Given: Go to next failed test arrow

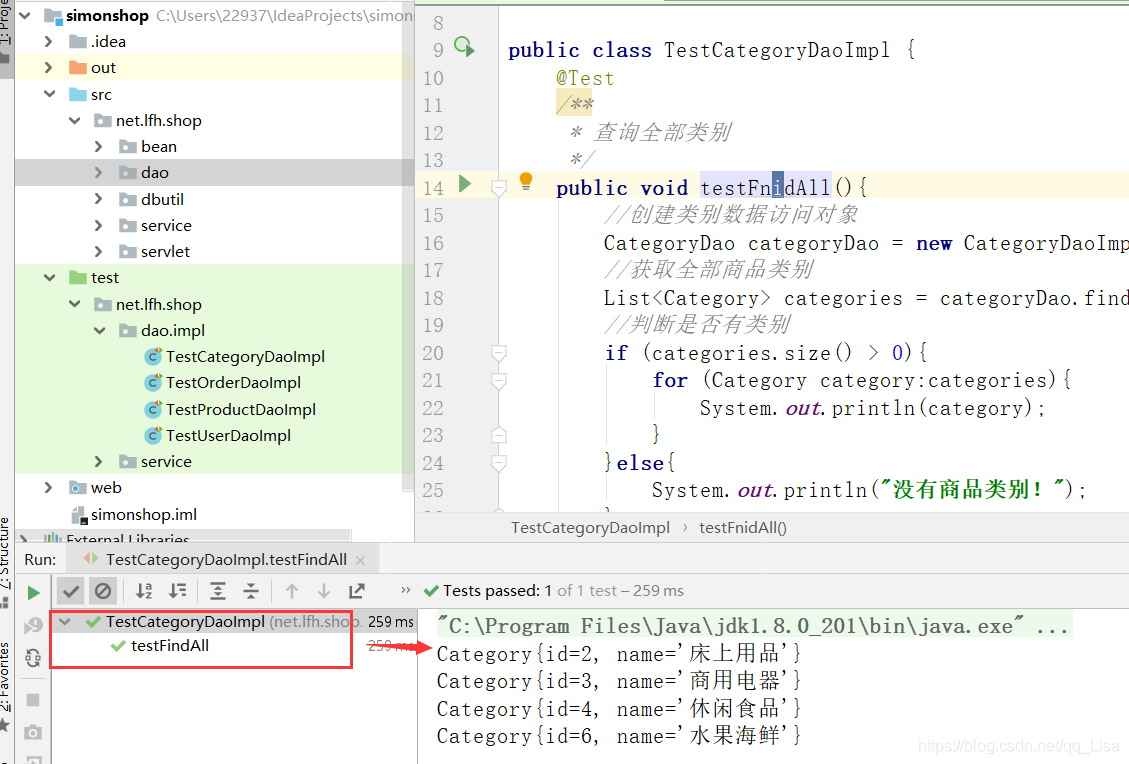Looking at the screenshot, I should point(324,592).
